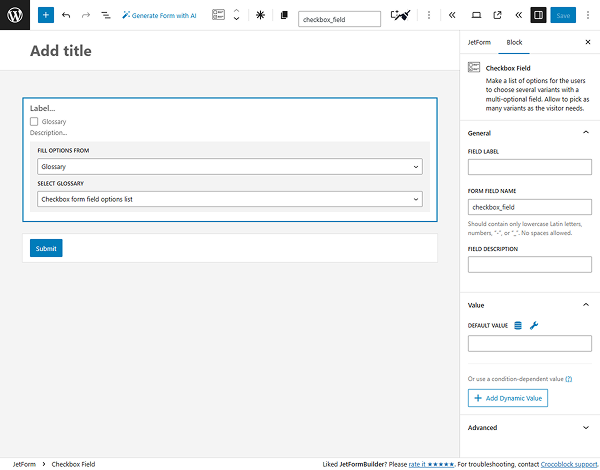Click the copy stacked-pages toolbar icon
The width and height of the screenshot is (600, 470).
(284, 15)
